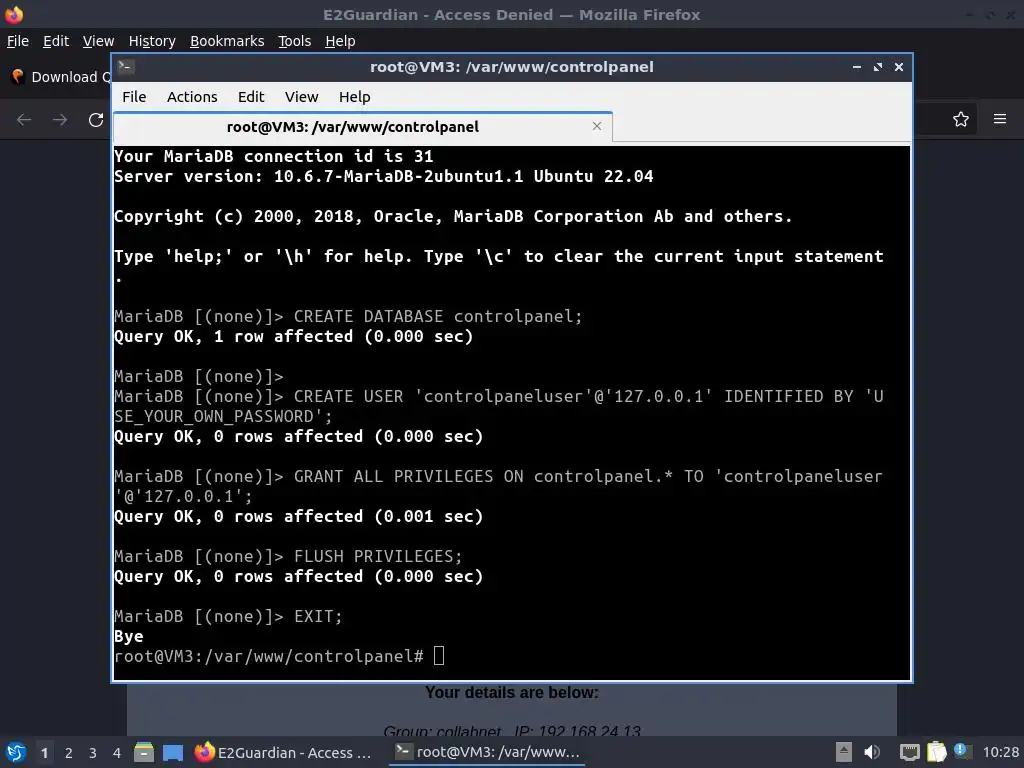Open the update notifier tray icon
This screenshot has width=1024, height=768.
[x=961, y=751]
